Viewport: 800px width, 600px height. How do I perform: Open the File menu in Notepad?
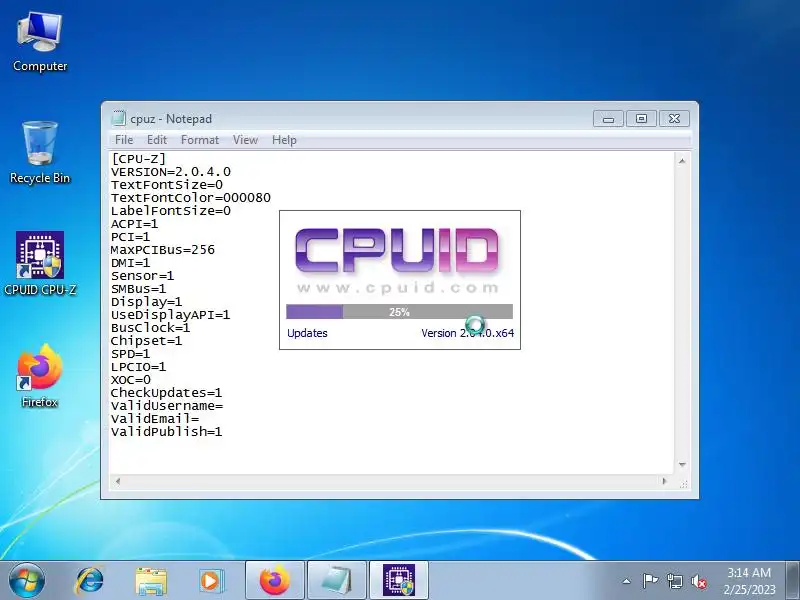pyautogui.click(x=124, y=140)
